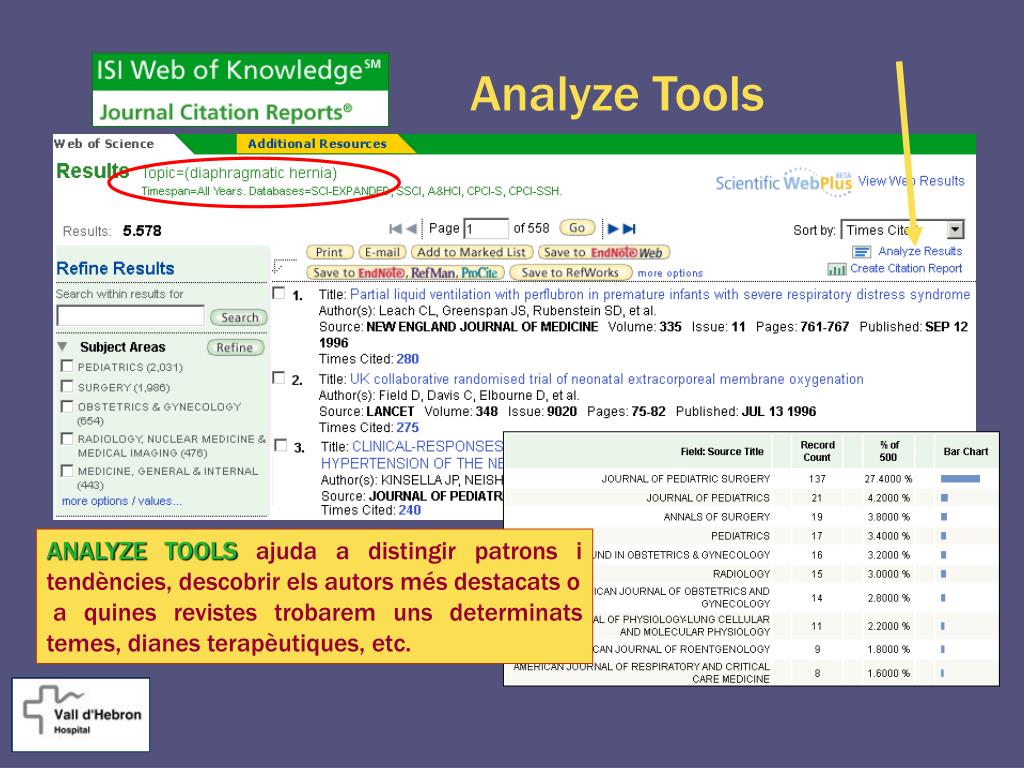1024x768 pixels.
Task: Open more options / values link
Action: tap(121, 501)
